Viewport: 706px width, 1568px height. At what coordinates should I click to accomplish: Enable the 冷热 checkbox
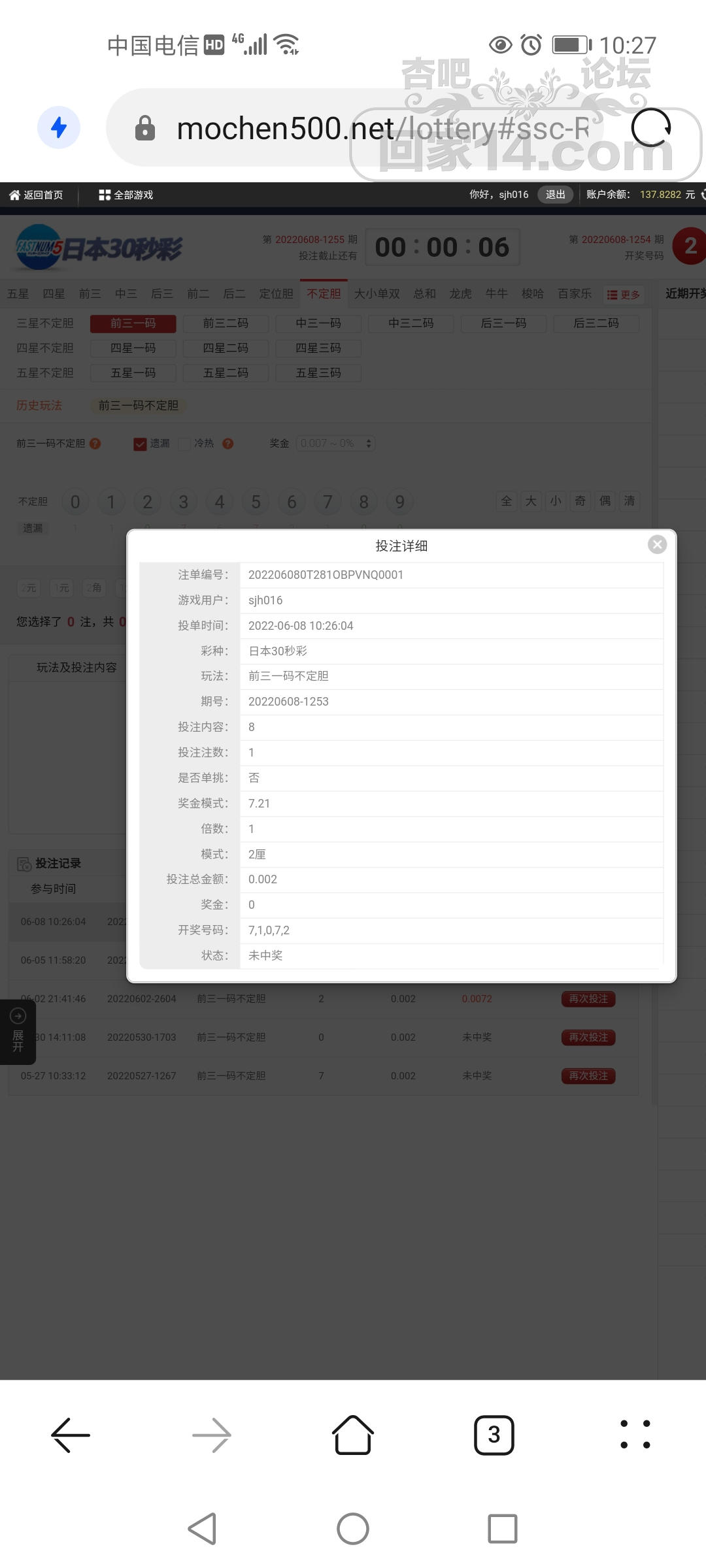tap(185, 444)
